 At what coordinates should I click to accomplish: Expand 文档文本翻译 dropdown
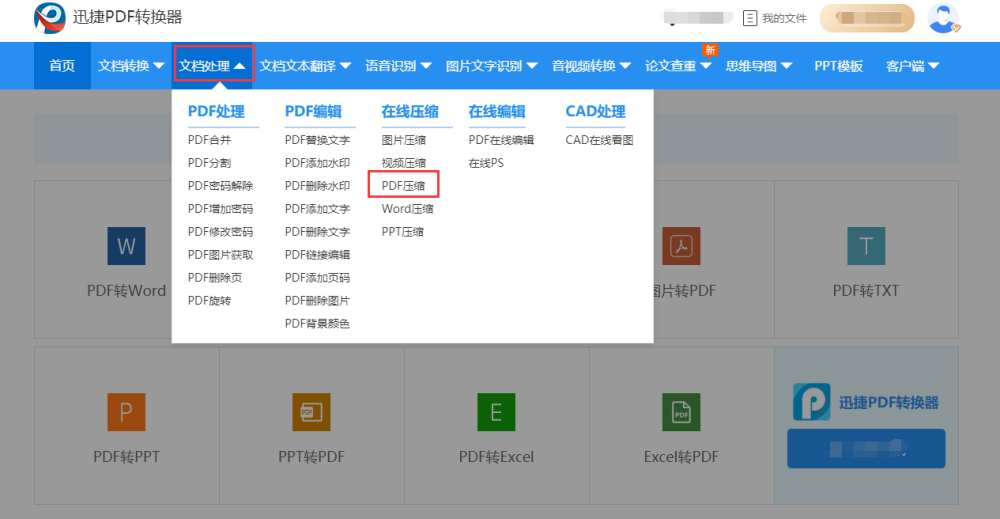point(305,66)
